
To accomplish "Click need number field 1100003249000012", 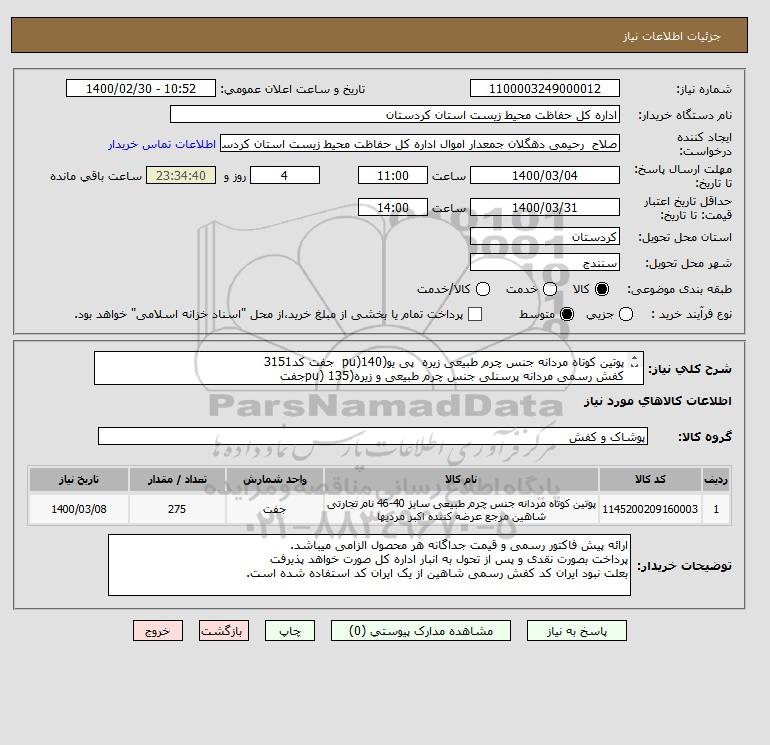I will pos(545,88).
